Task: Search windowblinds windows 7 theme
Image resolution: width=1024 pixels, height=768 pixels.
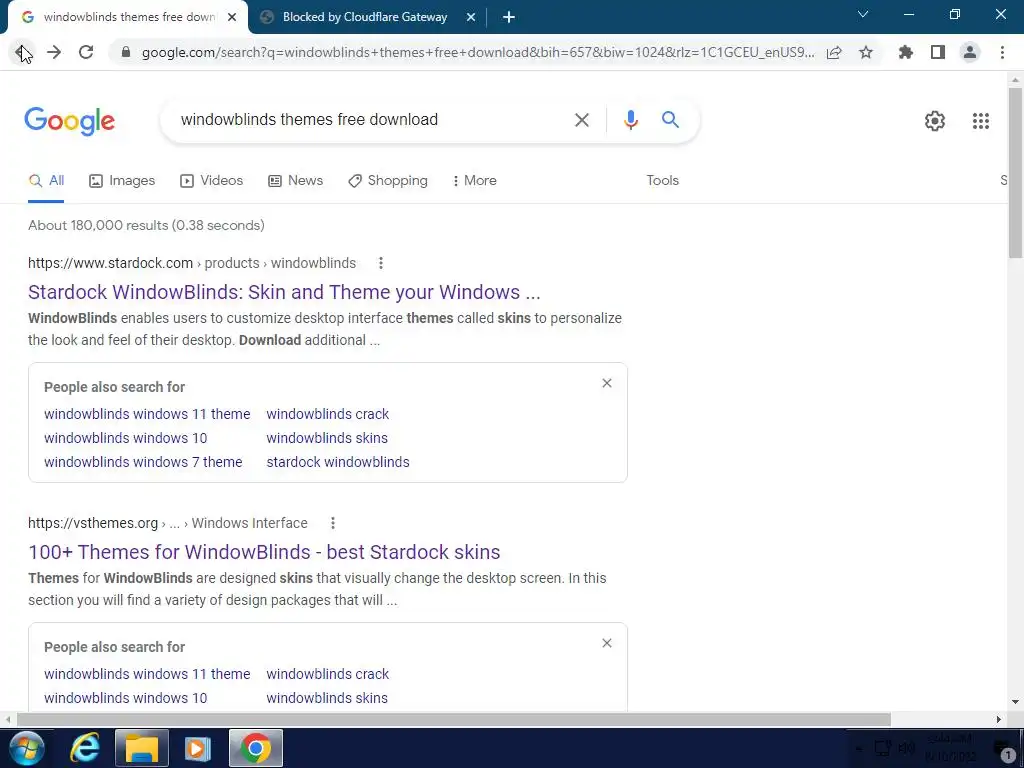Action: coord(143,462)
